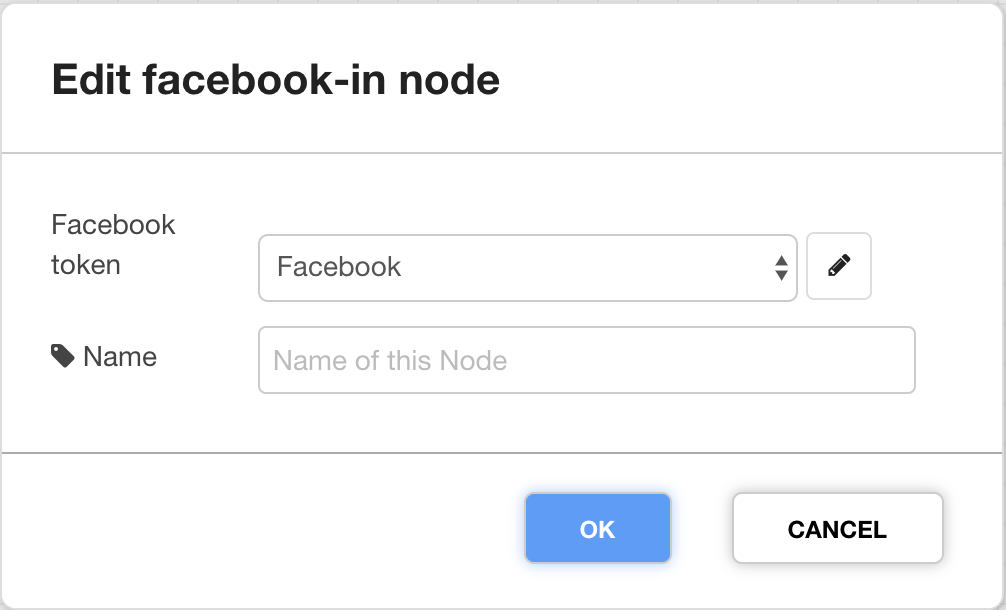Click inside the Name of this Node field
Screen dimensions: 1006x610
[x=587, y=360]
